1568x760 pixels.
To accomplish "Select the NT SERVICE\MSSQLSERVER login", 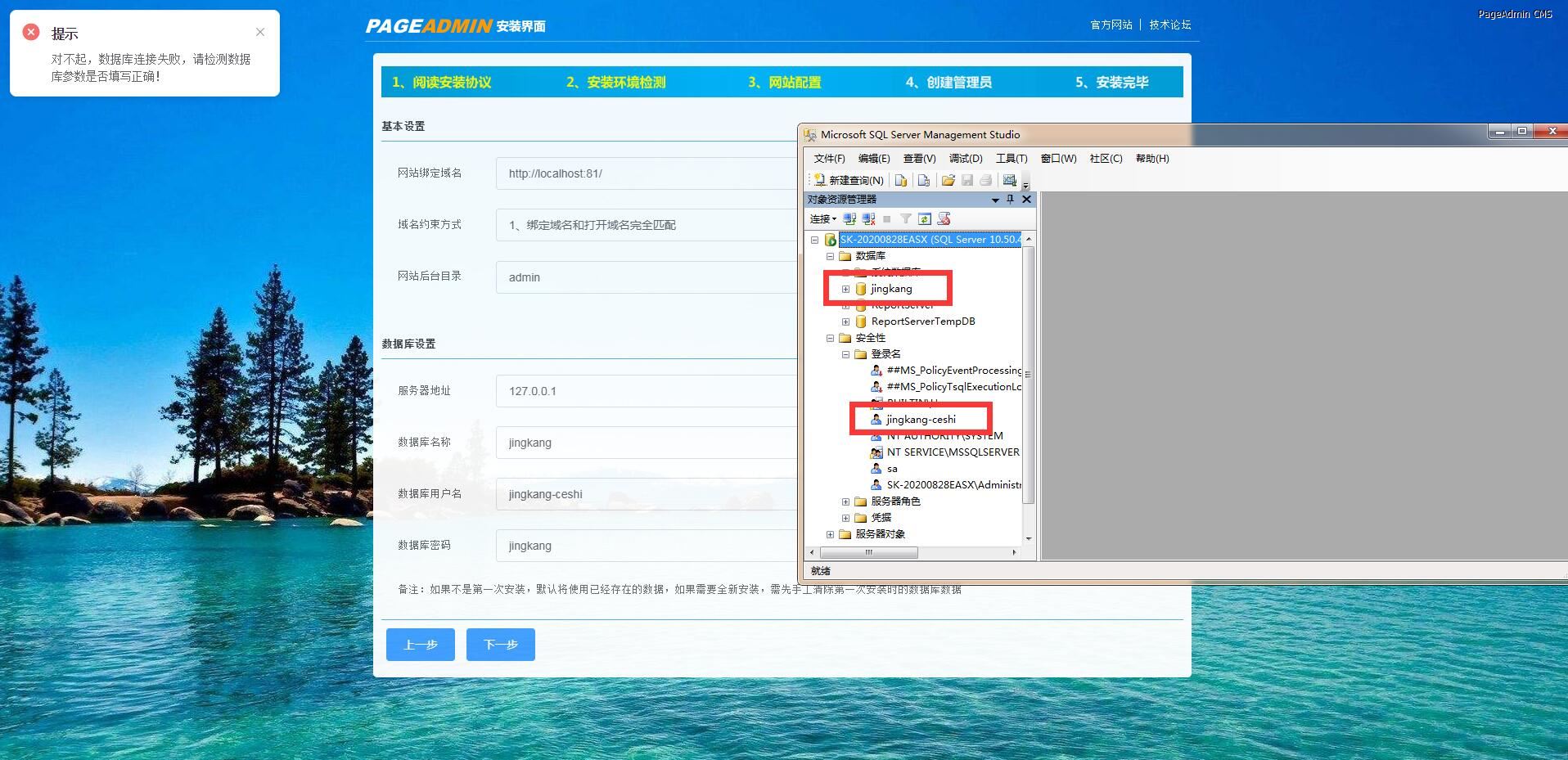I will tap(953, 452).
